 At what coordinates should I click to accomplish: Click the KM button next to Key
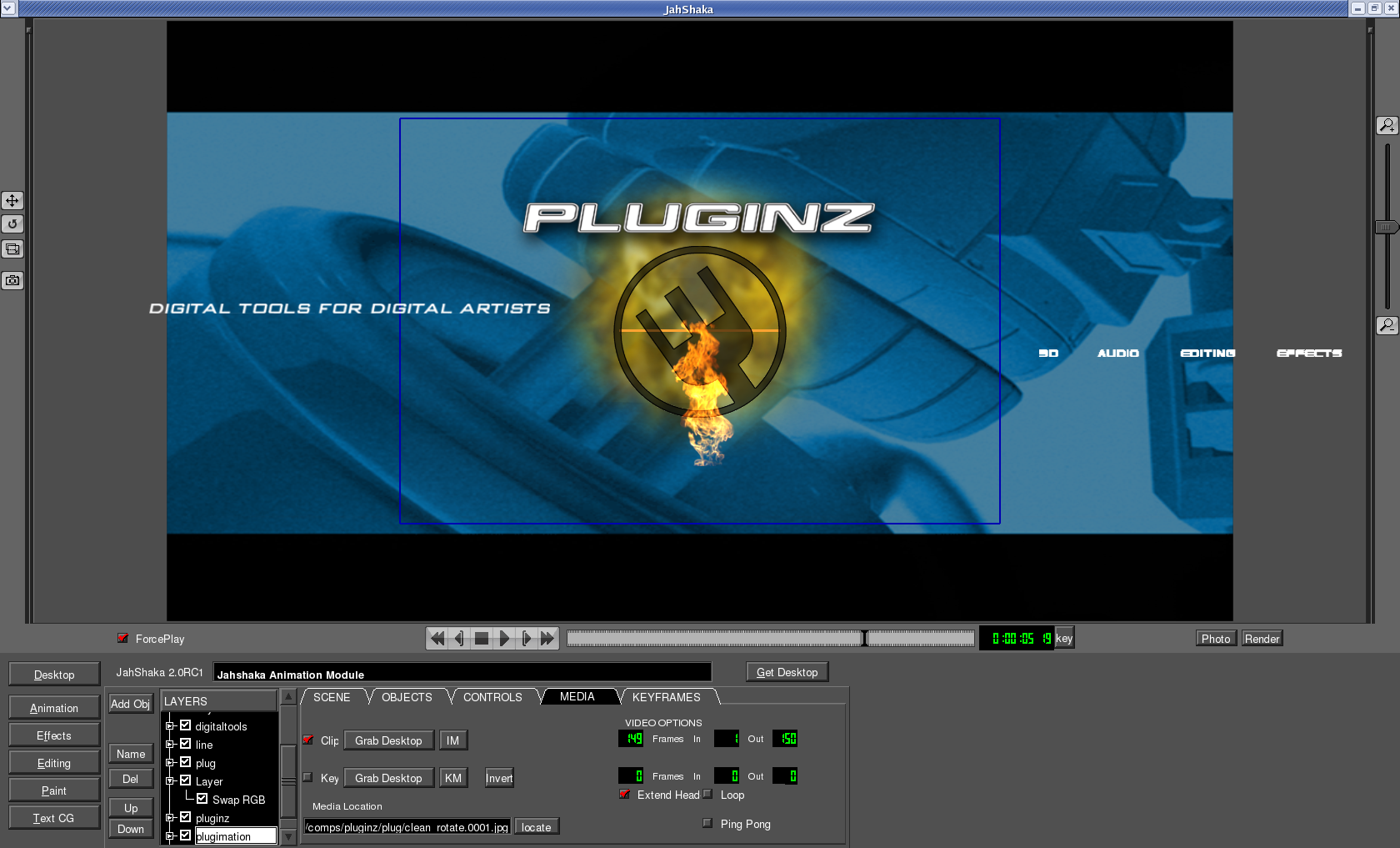click(x=453, y=778)
